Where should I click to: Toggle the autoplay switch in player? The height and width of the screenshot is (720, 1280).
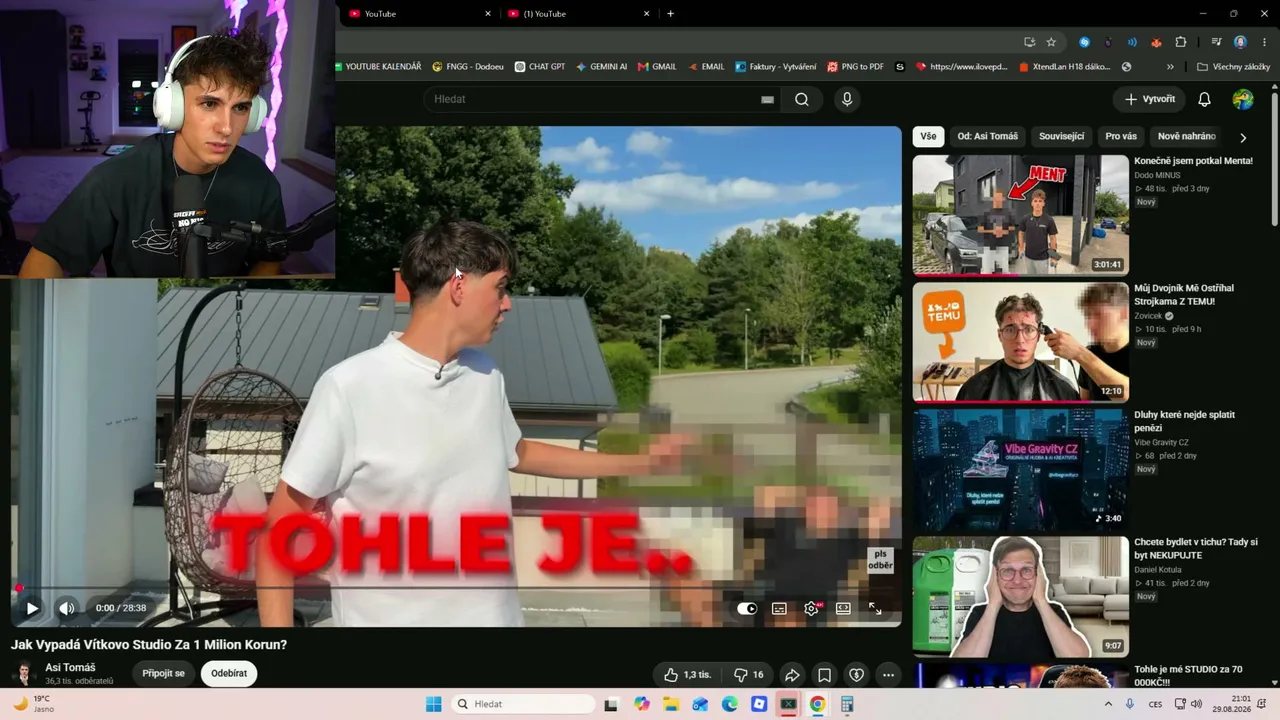coord(747,608)
